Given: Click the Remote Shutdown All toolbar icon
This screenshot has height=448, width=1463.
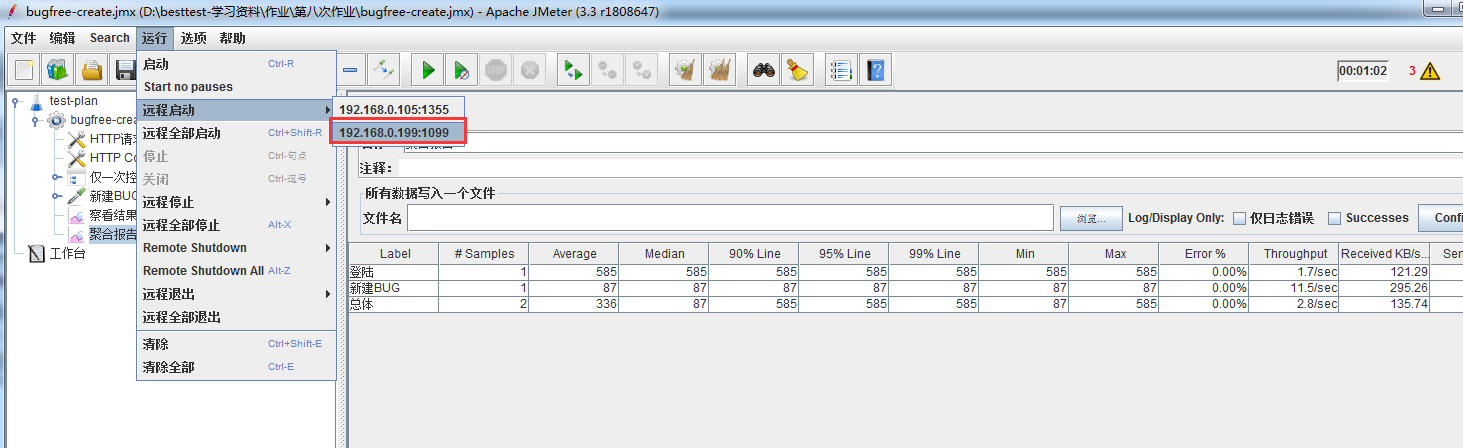Looking at the screenshot, I should pos(641,70).
